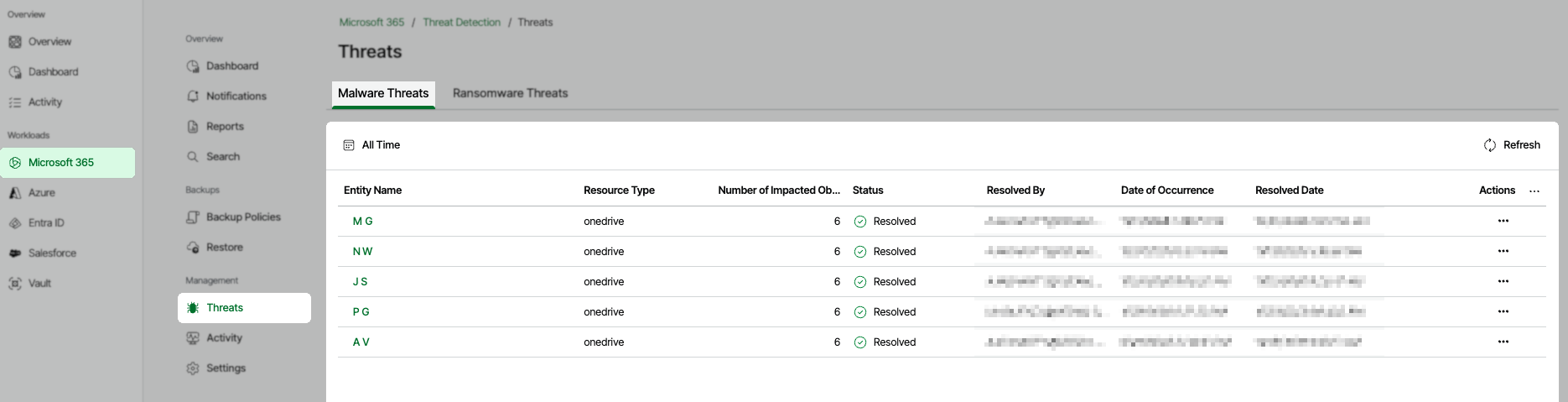
Task: Open the Overview item in left sidebar
Action: (x=40, y=42)
